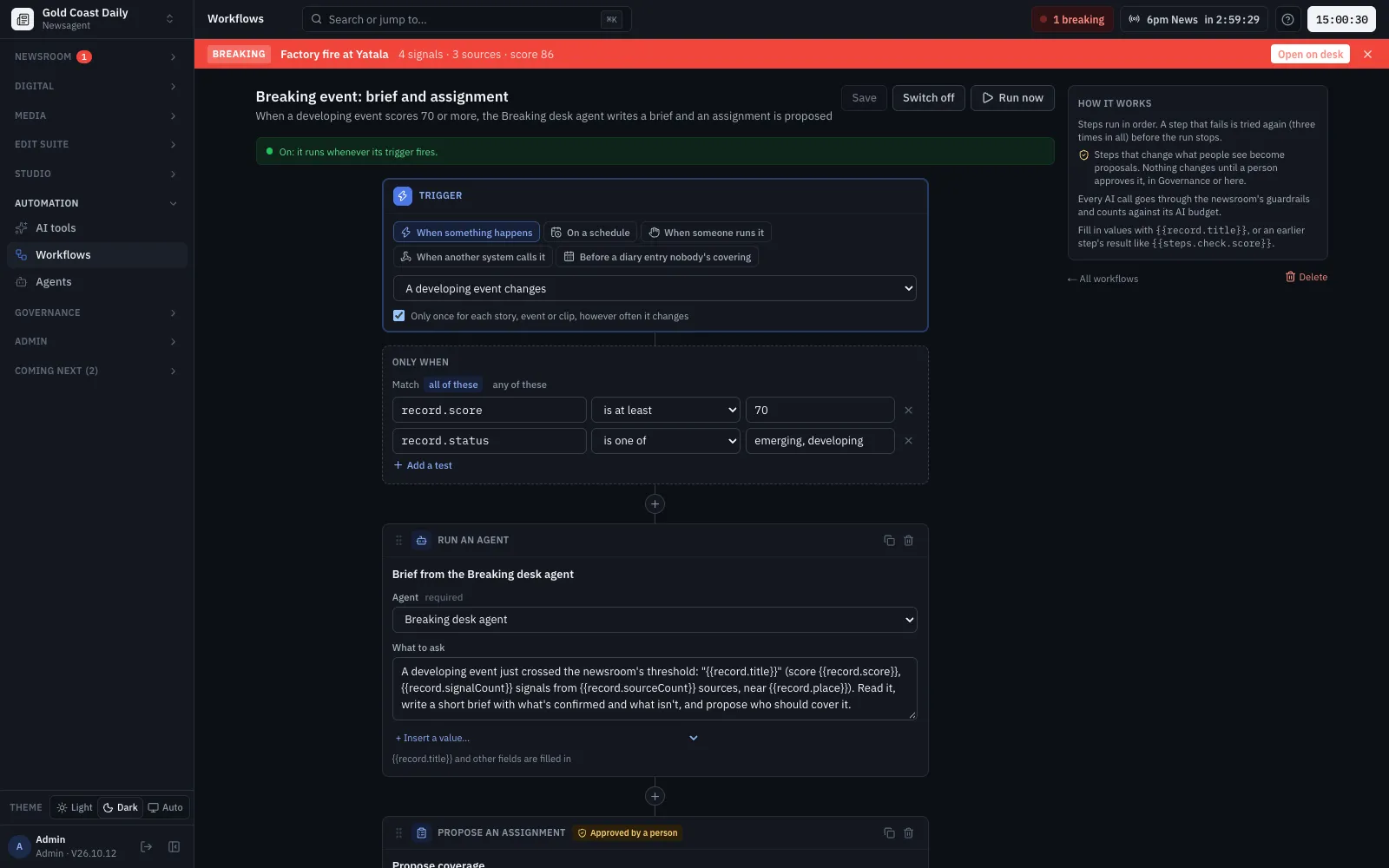
Task: Click Open on desk in banner
Action: 1310,54
